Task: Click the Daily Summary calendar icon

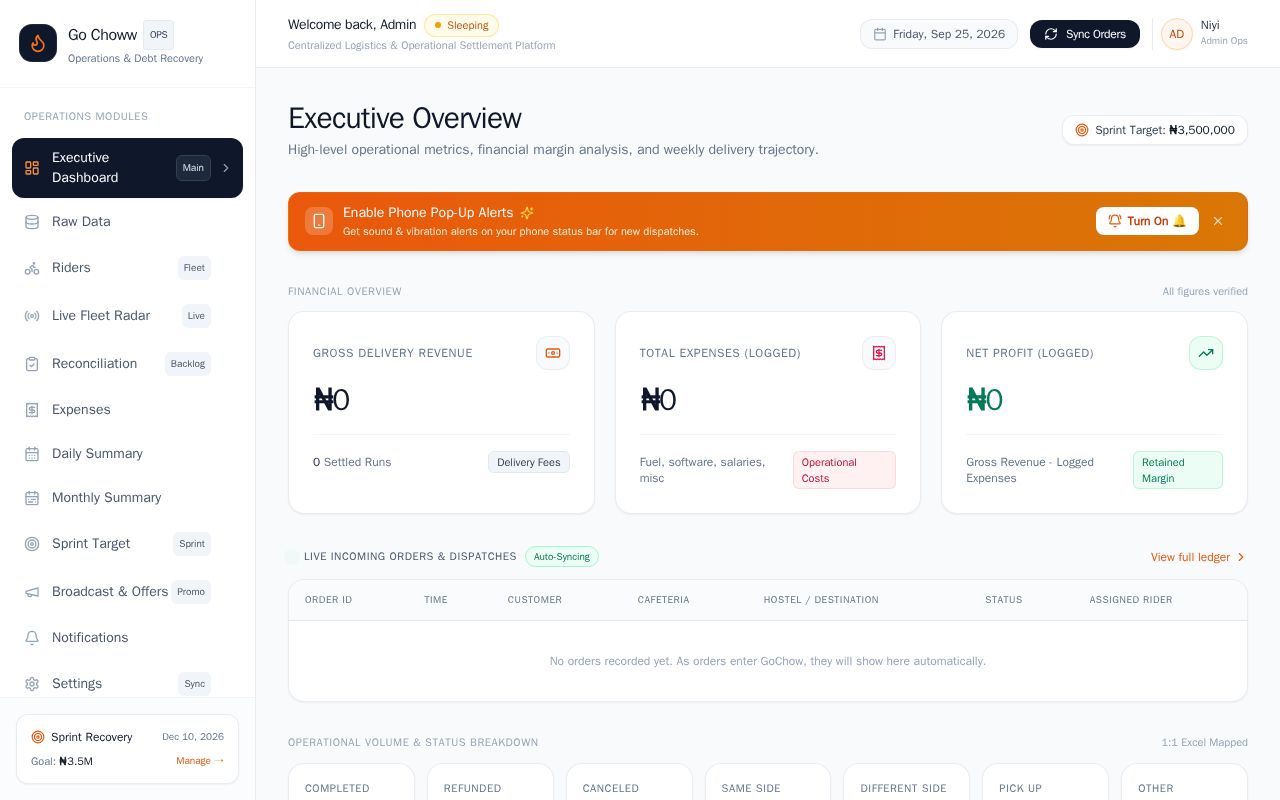Action: point(32,454)
